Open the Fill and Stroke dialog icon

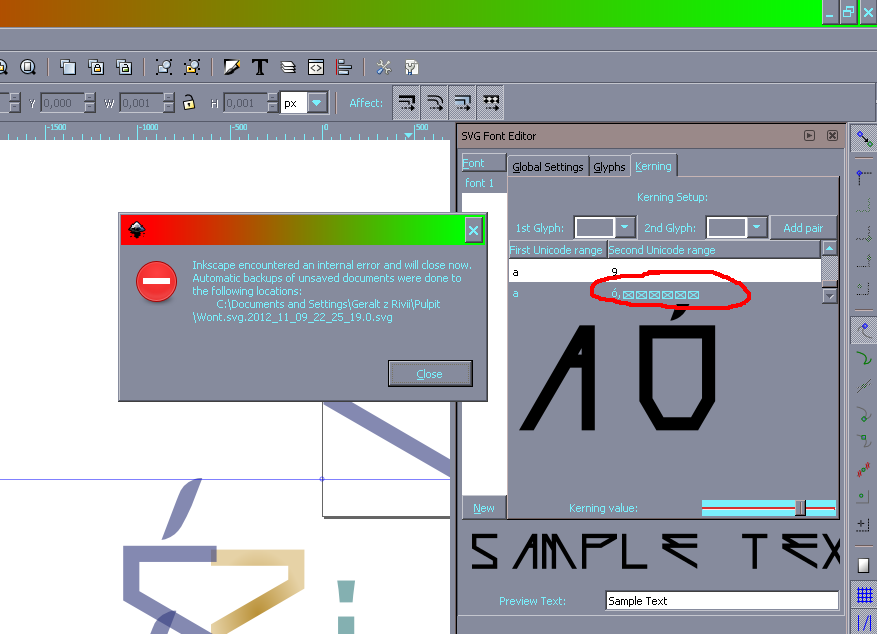pyautogui.click(x=232, y=67)
